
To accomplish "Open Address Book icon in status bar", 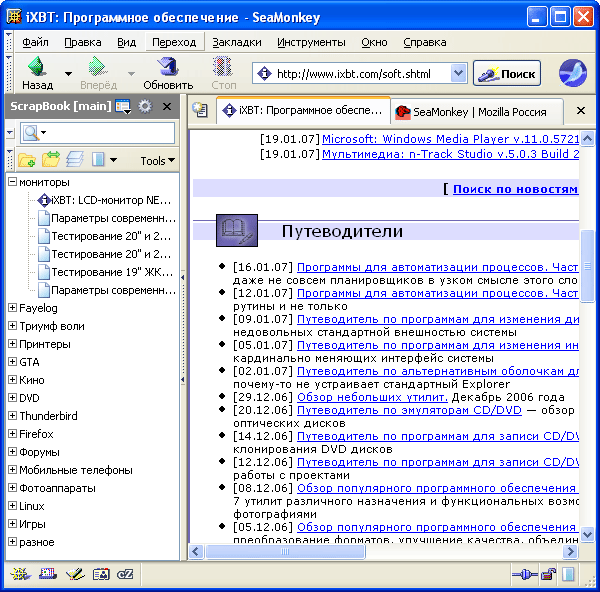I will tap(101, 574).
